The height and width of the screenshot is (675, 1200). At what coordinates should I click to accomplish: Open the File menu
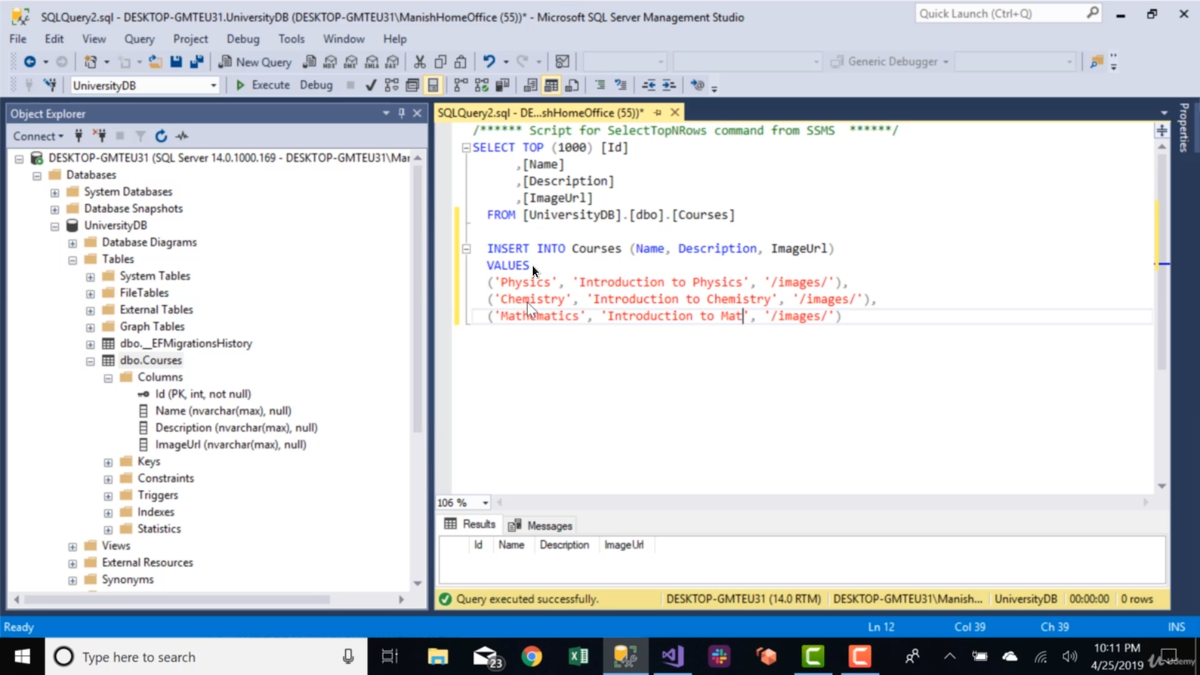pos(18,39)
